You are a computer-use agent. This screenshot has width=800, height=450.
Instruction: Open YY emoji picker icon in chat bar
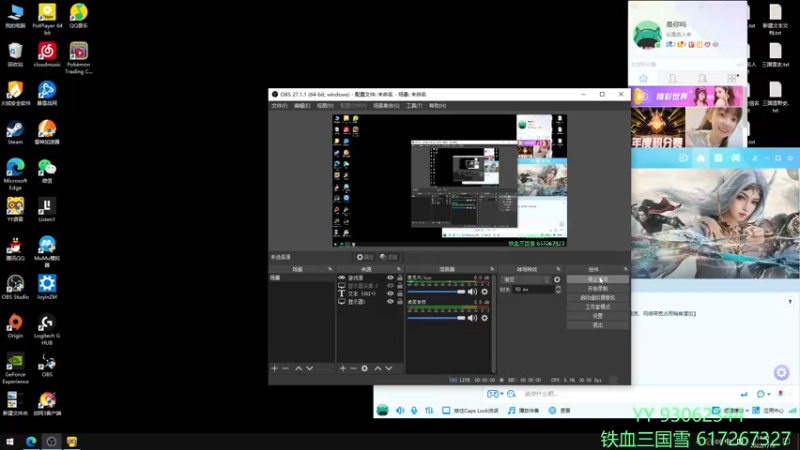pos(511,394)
